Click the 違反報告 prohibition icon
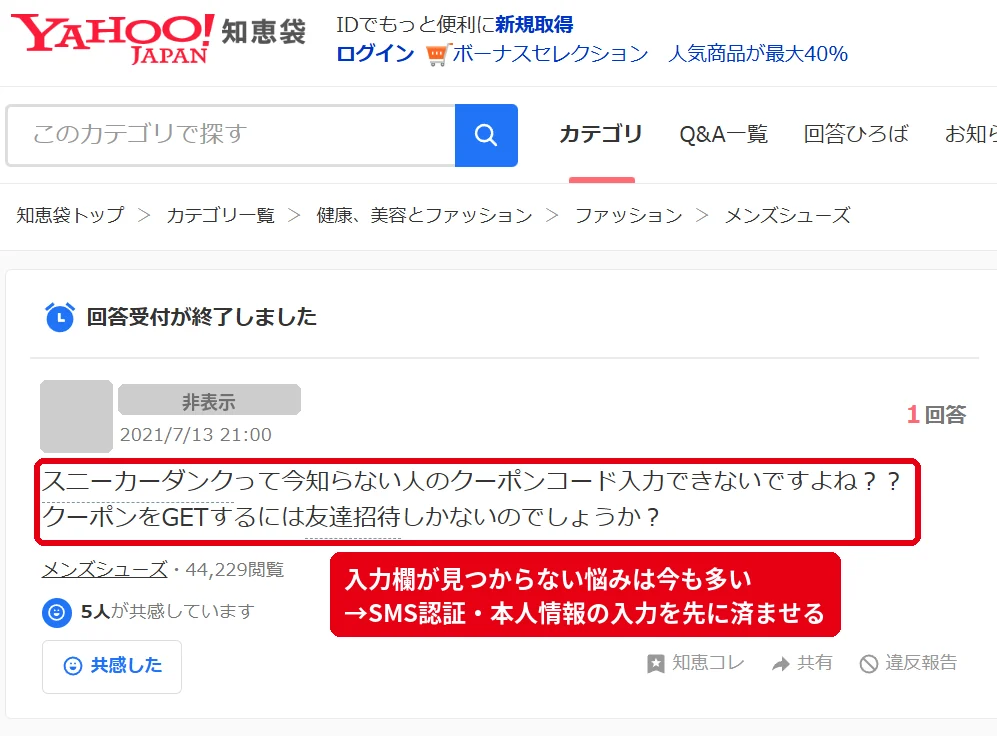997x736 pixels. point(869,664)
